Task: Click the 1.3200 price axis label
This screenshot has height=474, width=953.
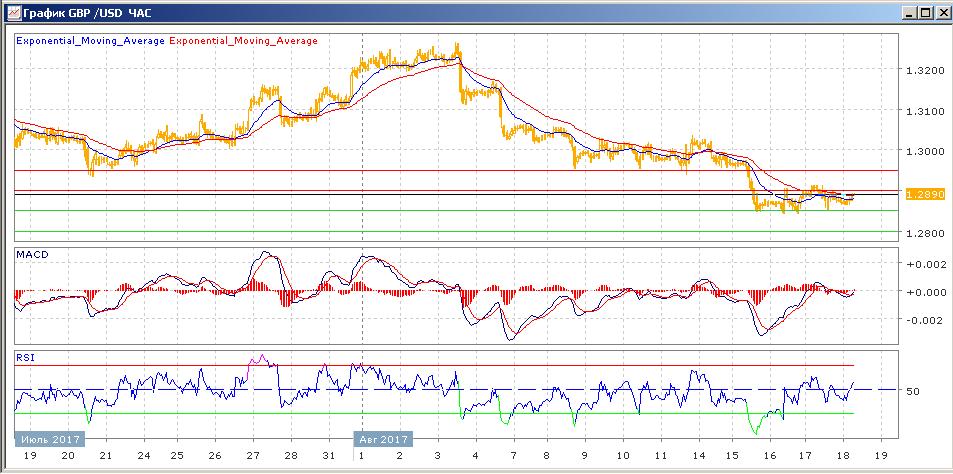Action: [921, 71]
